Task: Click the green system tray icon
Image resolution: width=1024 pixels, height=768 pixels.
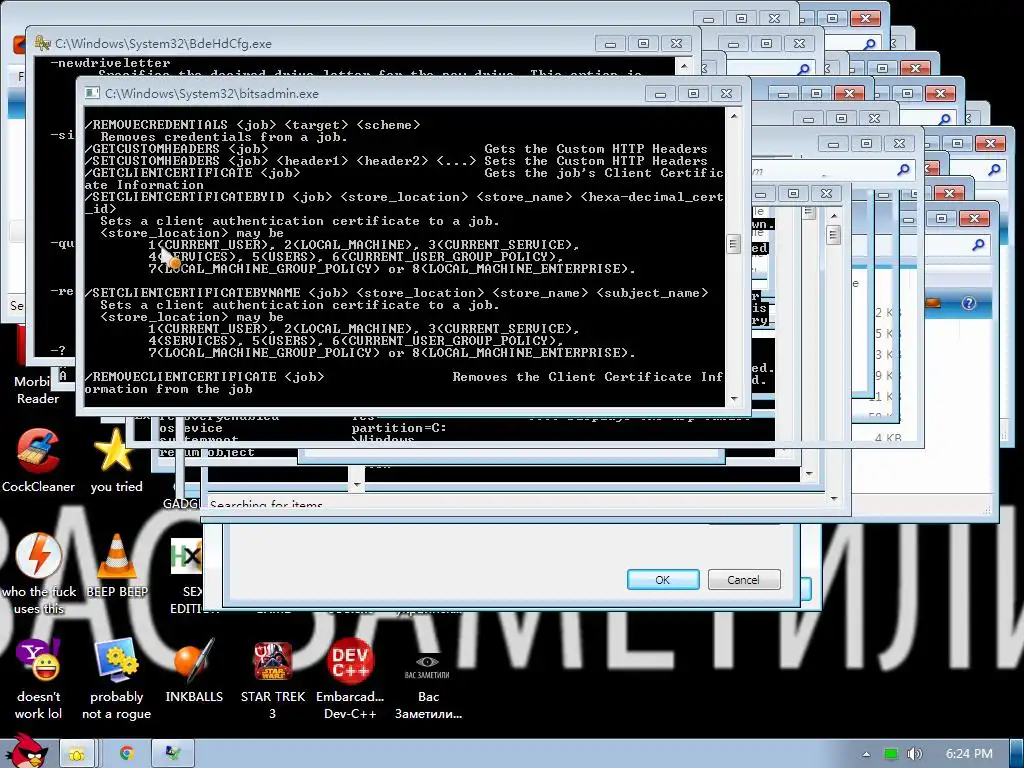Action: click(891, 754)
